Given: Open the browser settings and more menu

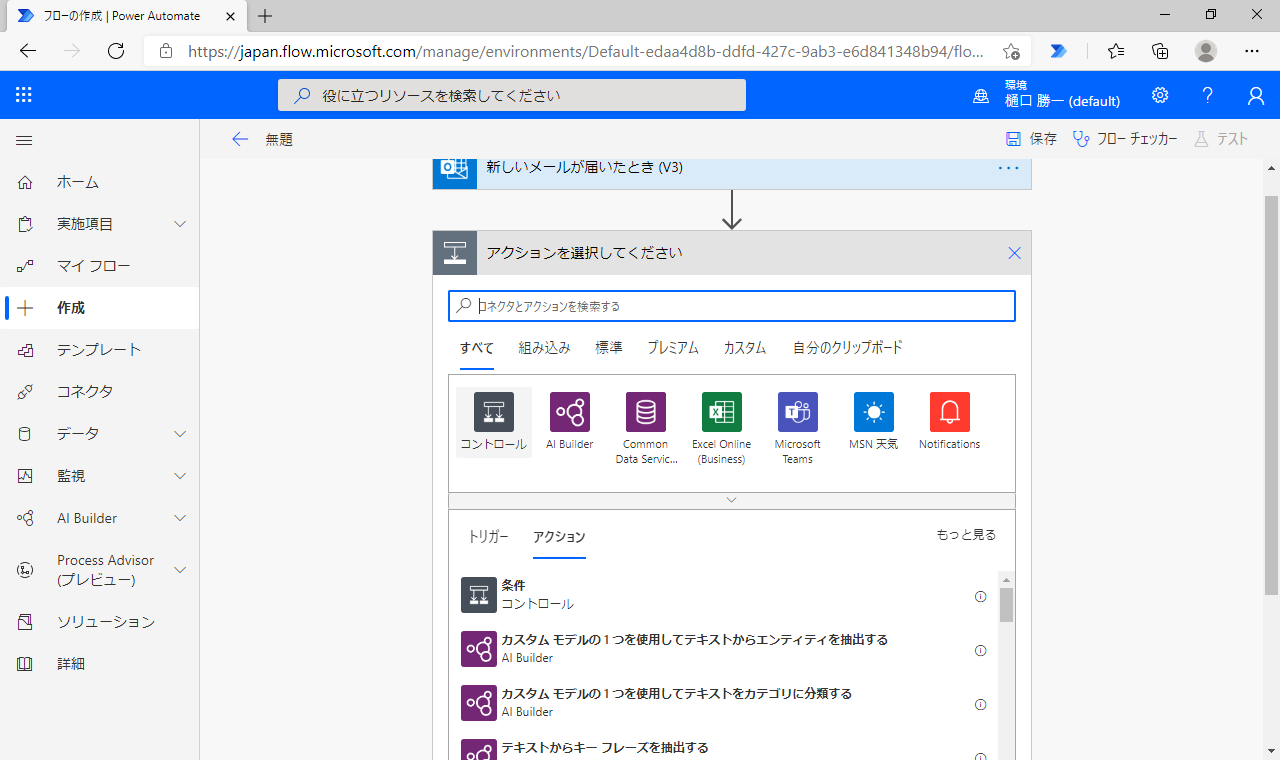Looking at the screenshot, I should tap(1252, 51).
